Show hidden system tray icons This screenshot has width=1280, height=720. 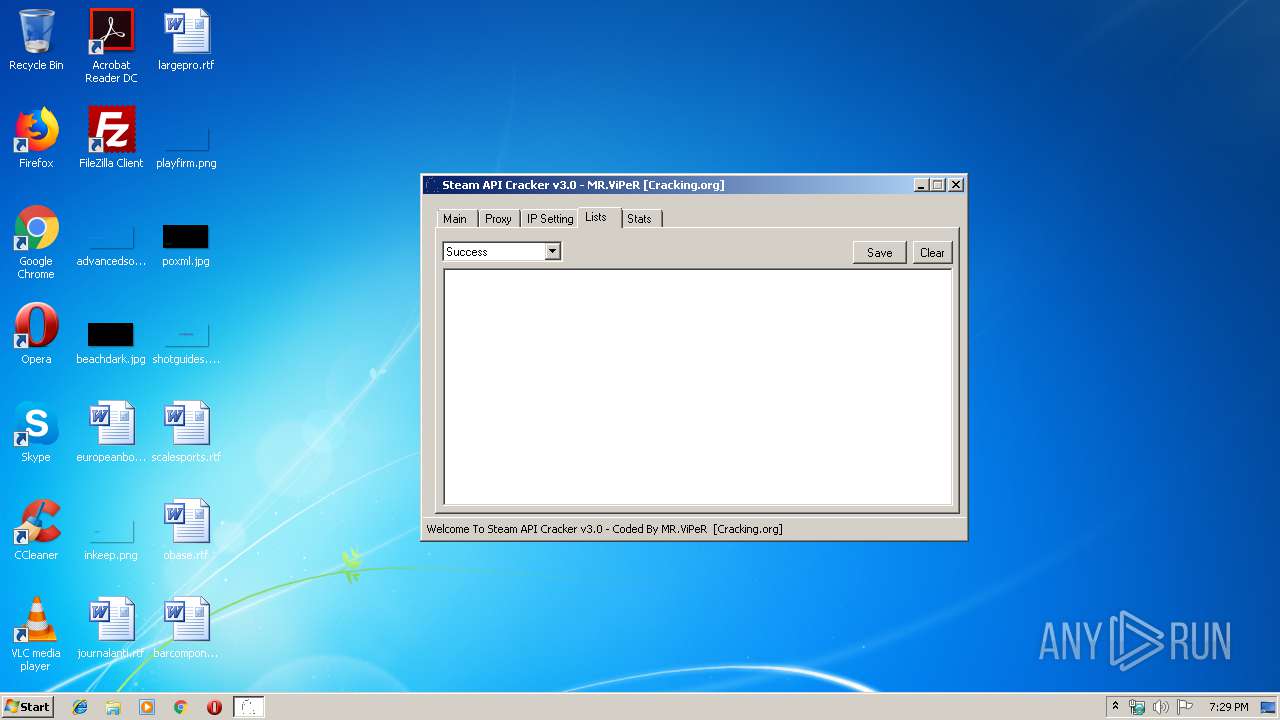(1115, 707)
